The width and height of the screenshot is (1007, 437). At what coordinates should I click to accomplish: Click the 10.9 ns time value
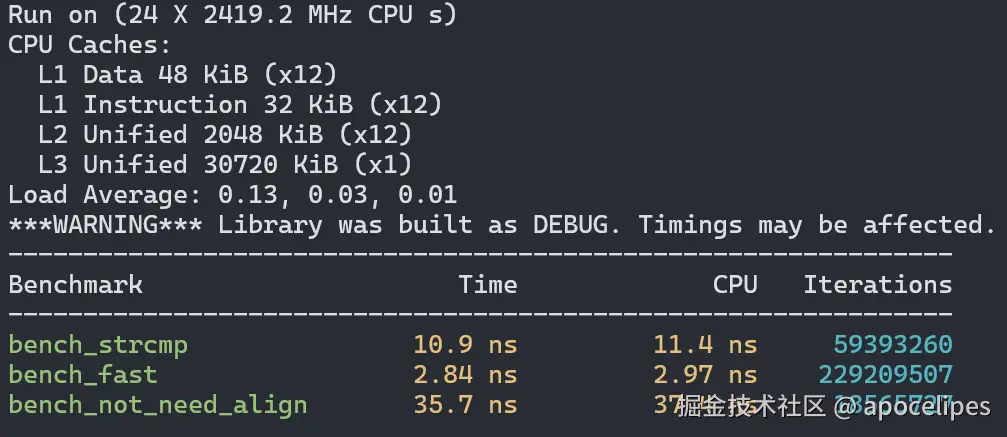pos(466,345)
